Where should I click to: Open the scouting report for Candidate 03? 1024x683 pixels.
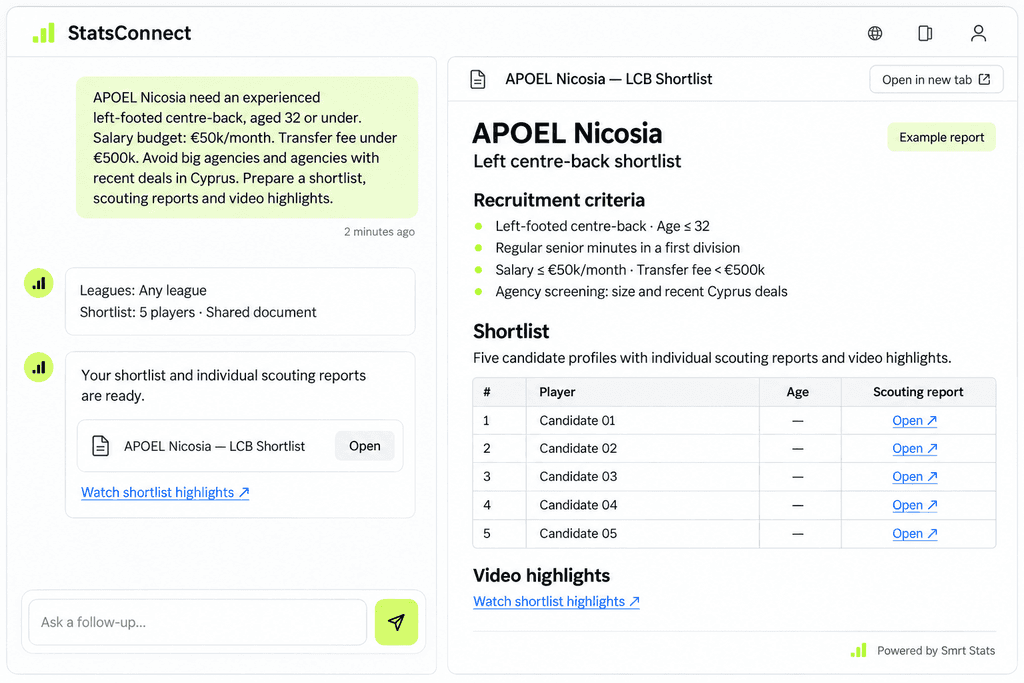(914, 477)
